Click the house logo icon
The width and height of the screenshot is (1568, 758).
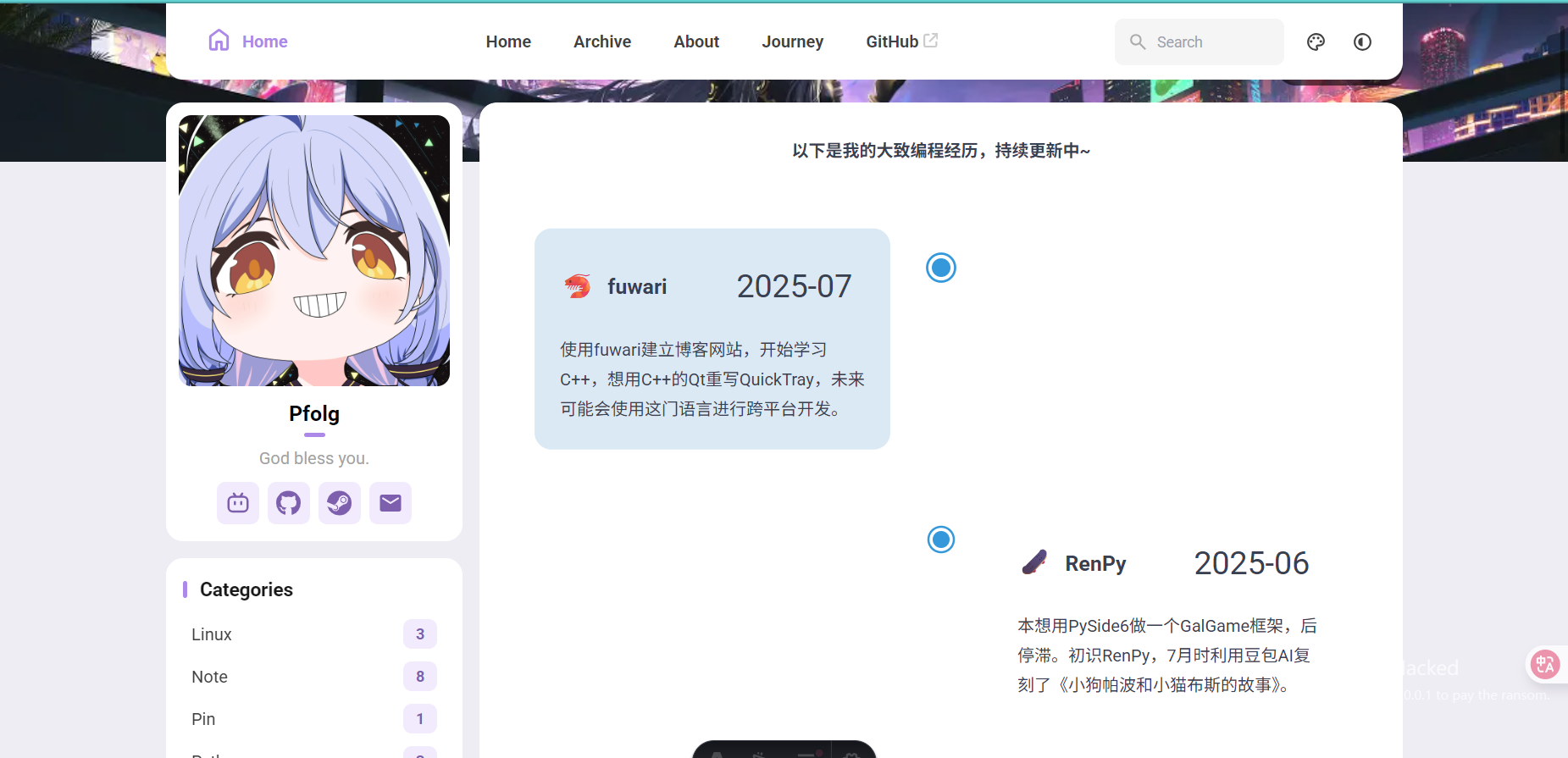219,41
